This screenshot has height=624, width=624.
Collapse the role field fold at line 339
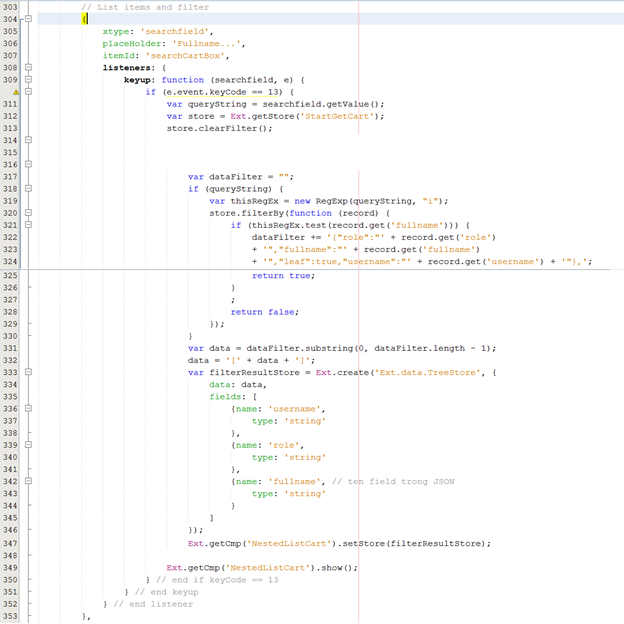click(x=28, y=445)
